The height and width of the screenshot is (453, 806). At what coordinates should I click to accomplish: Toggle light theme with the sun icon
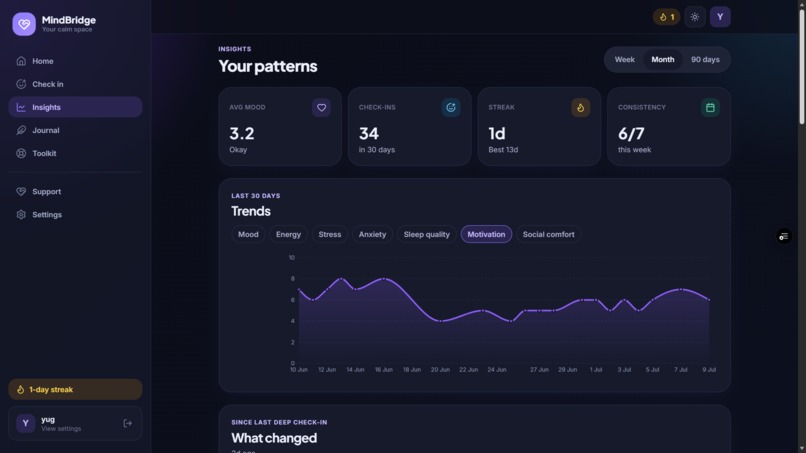pos(695,17)
